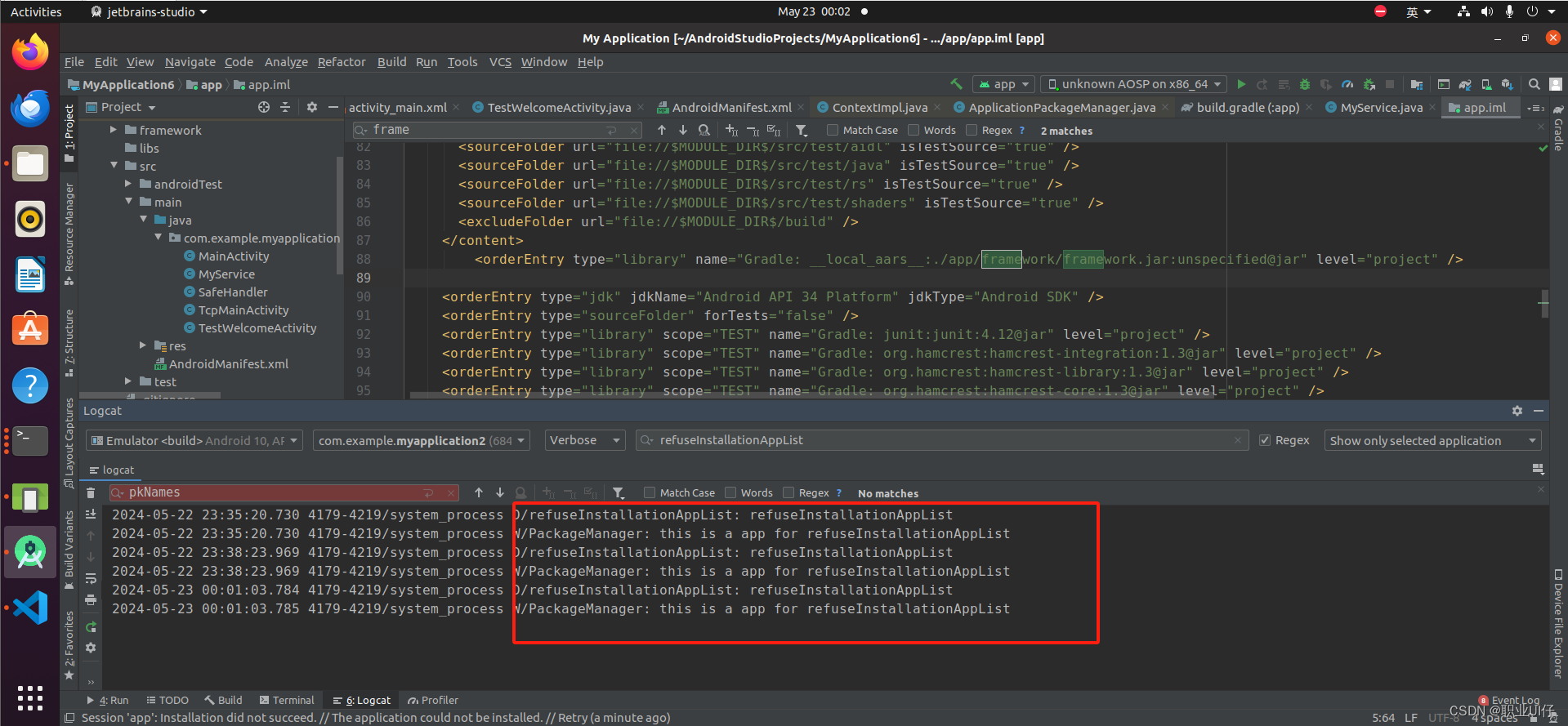The height and width of the screenshot is (726, 1568).
Task: Select TcpMainActivity in the project tree
Action: click(243, 310)
